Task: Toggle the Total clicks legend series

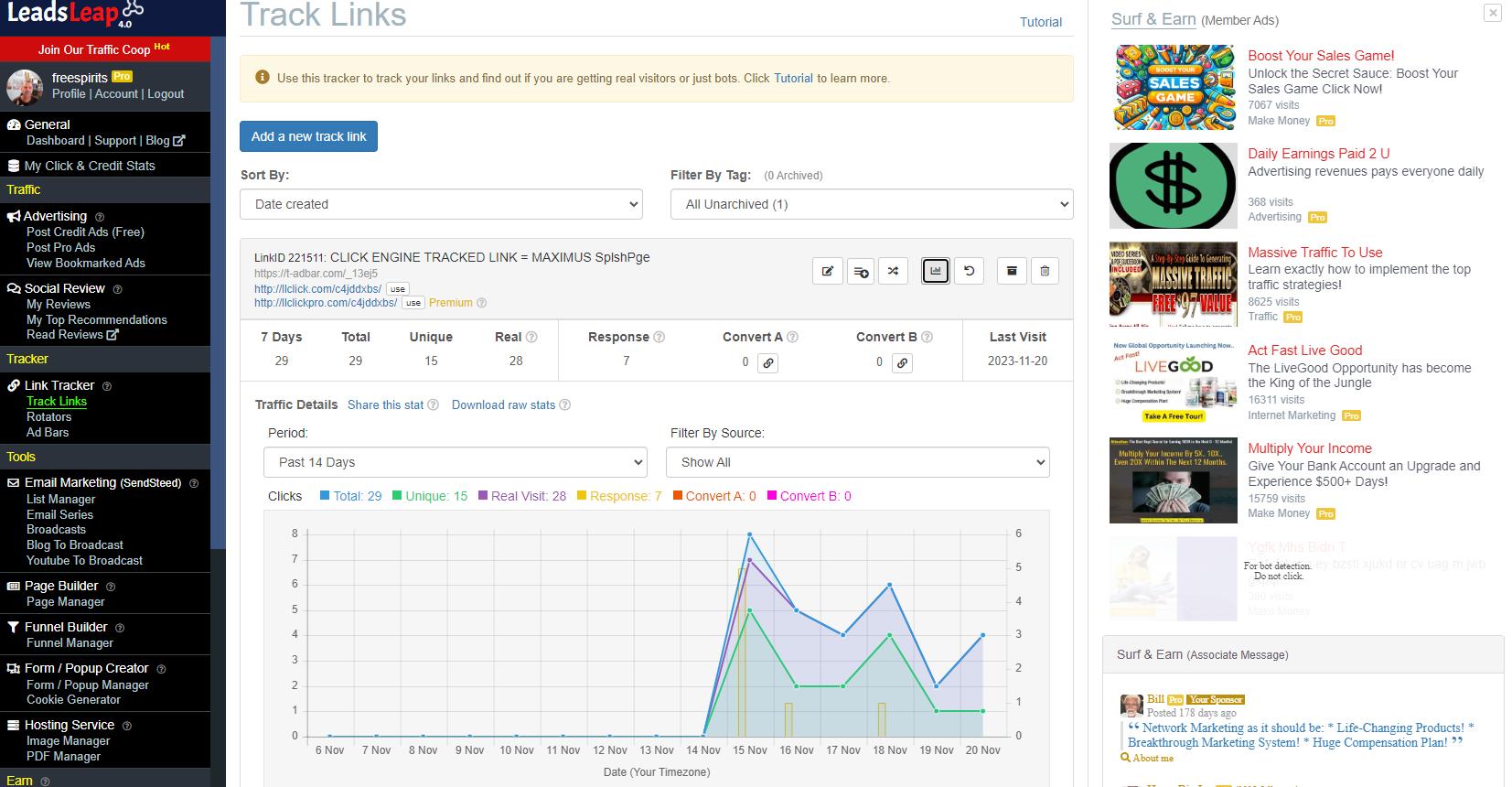Action: (350, 496)
